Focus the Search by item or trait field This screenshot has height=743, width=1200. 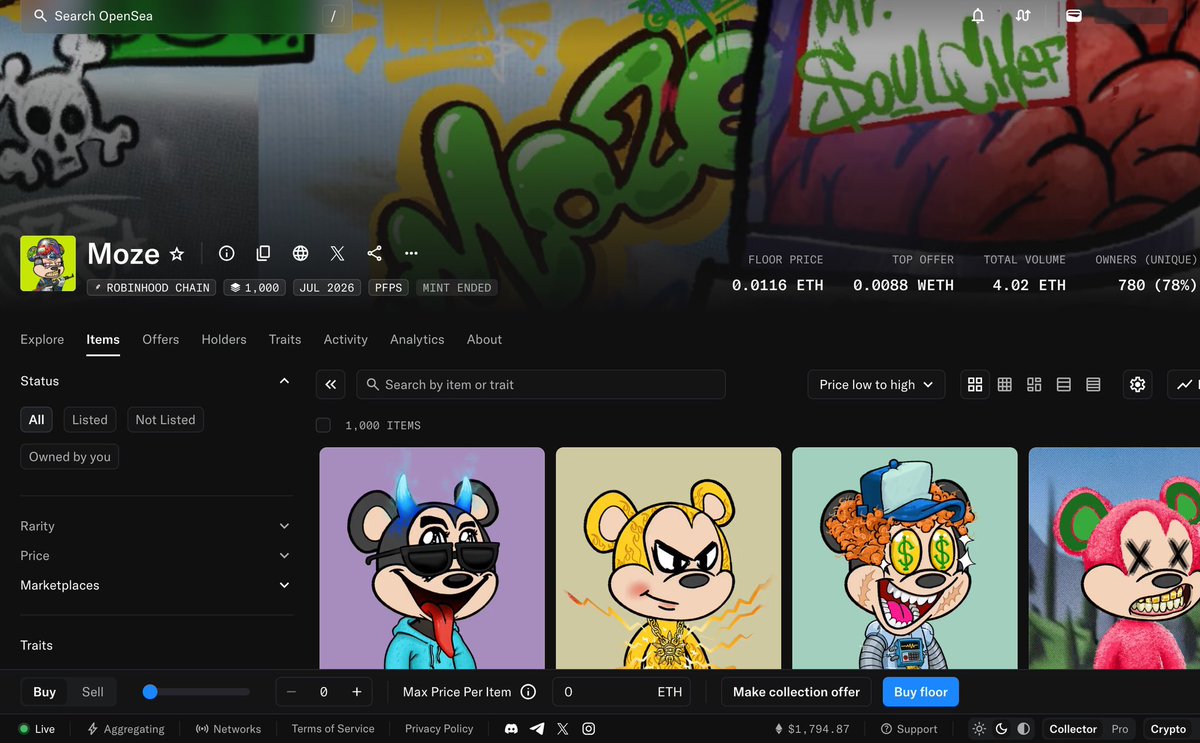(x=541, y=384)
